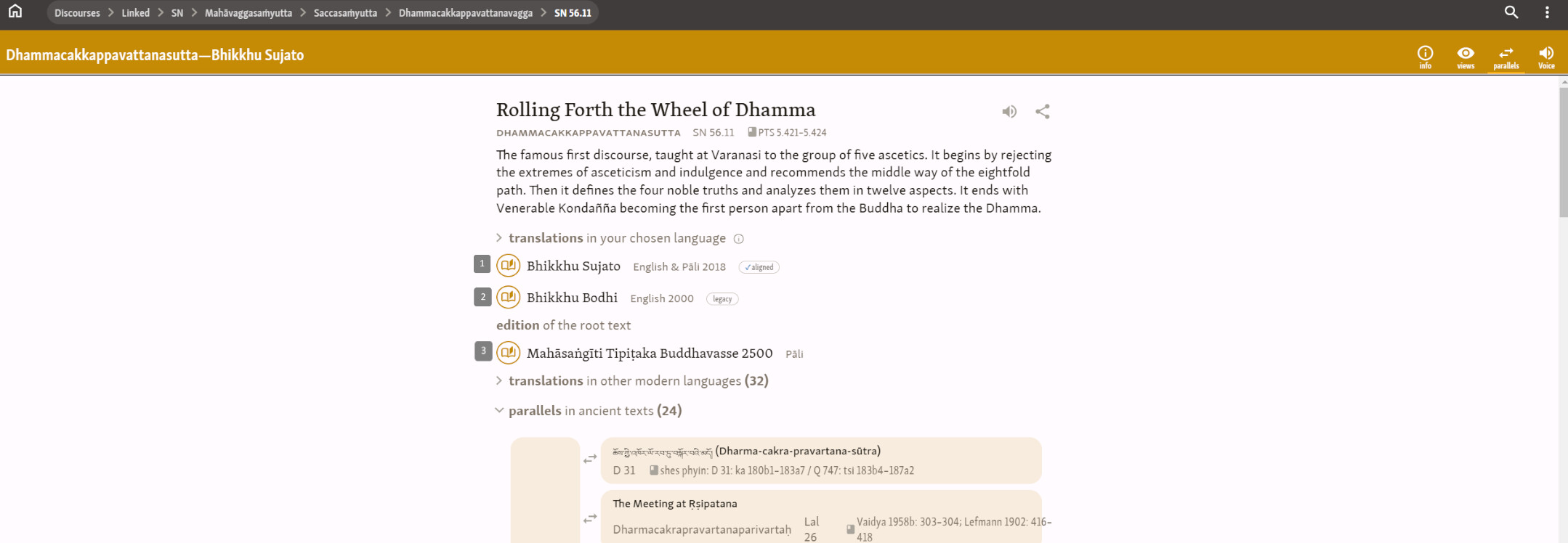Click the Voice speaker icon in toolbar
The image size is (1568, 543).
[1546, 56]
